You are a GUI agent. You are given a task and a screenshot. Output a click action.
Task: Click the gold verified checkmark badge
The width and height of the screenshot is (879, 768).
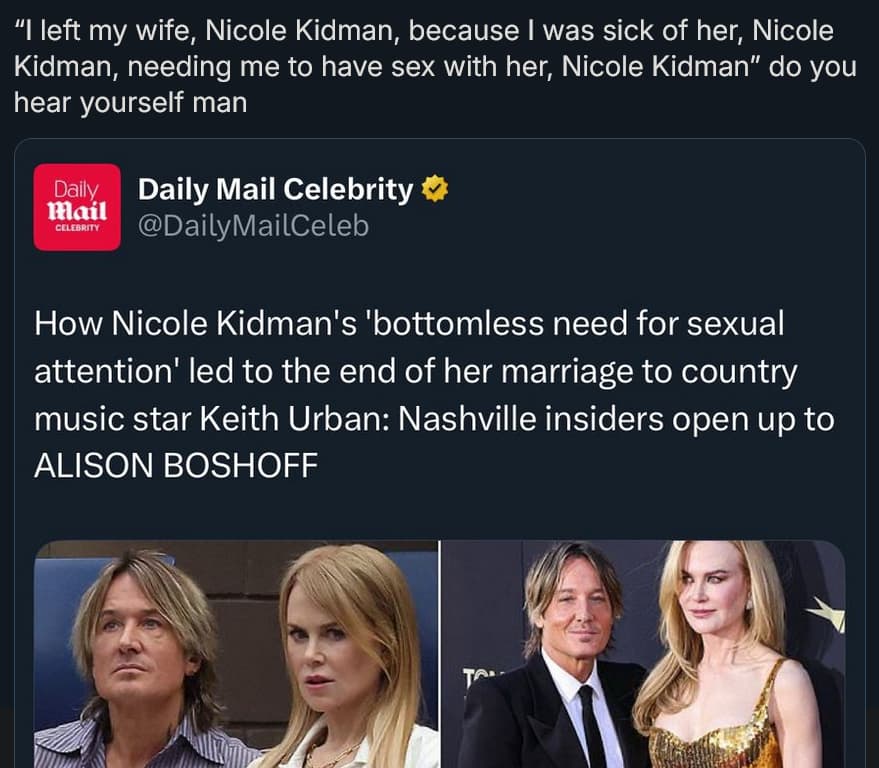(434, 188)
